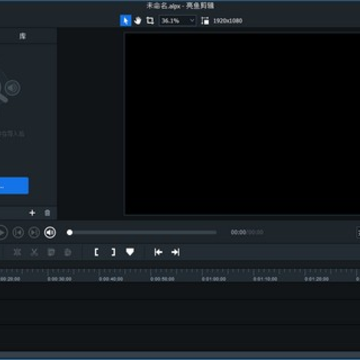The height and width of the screenshot is (360, 360).
Task: Open the 36.1% zoom dropdown
Action: 177,21
